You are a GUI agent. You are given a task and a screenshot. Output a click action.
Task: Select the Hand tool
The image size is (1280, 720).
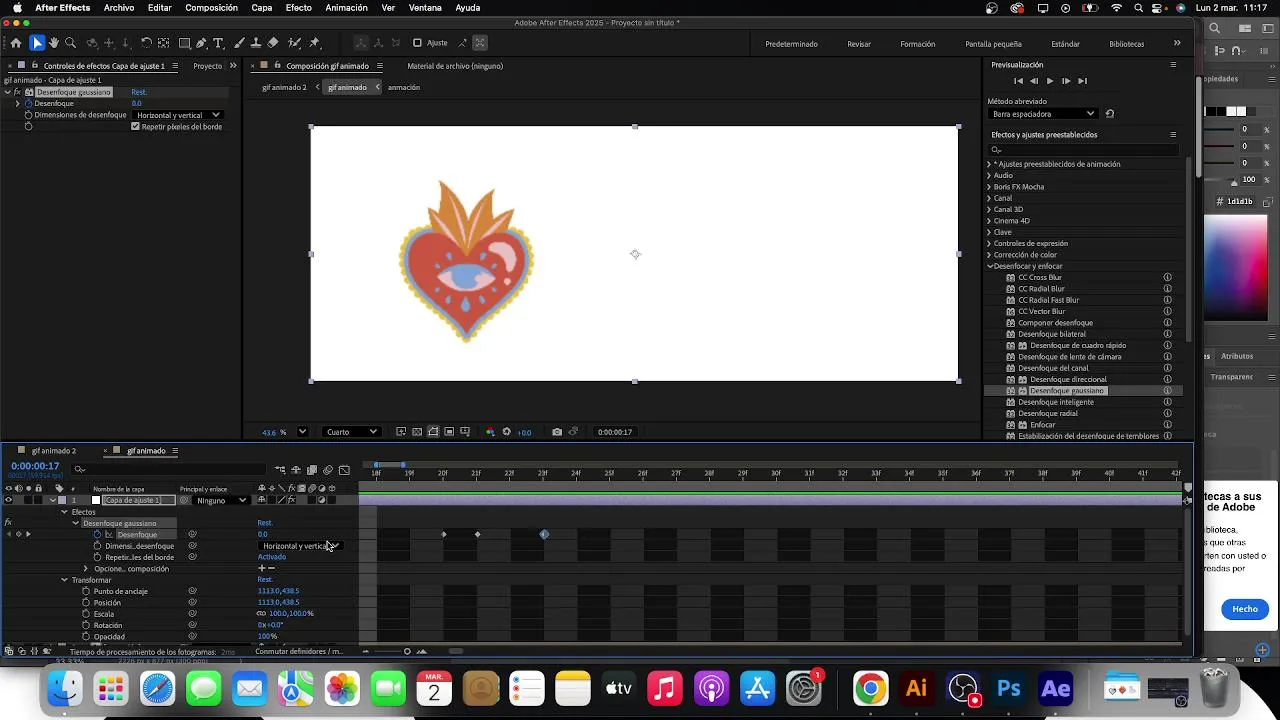pos(54,43)
